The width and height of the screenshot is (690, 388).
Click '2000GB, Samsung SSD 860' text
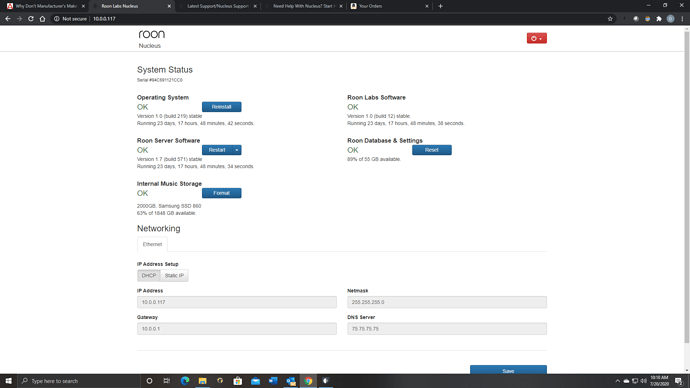[x=169, y=206]
